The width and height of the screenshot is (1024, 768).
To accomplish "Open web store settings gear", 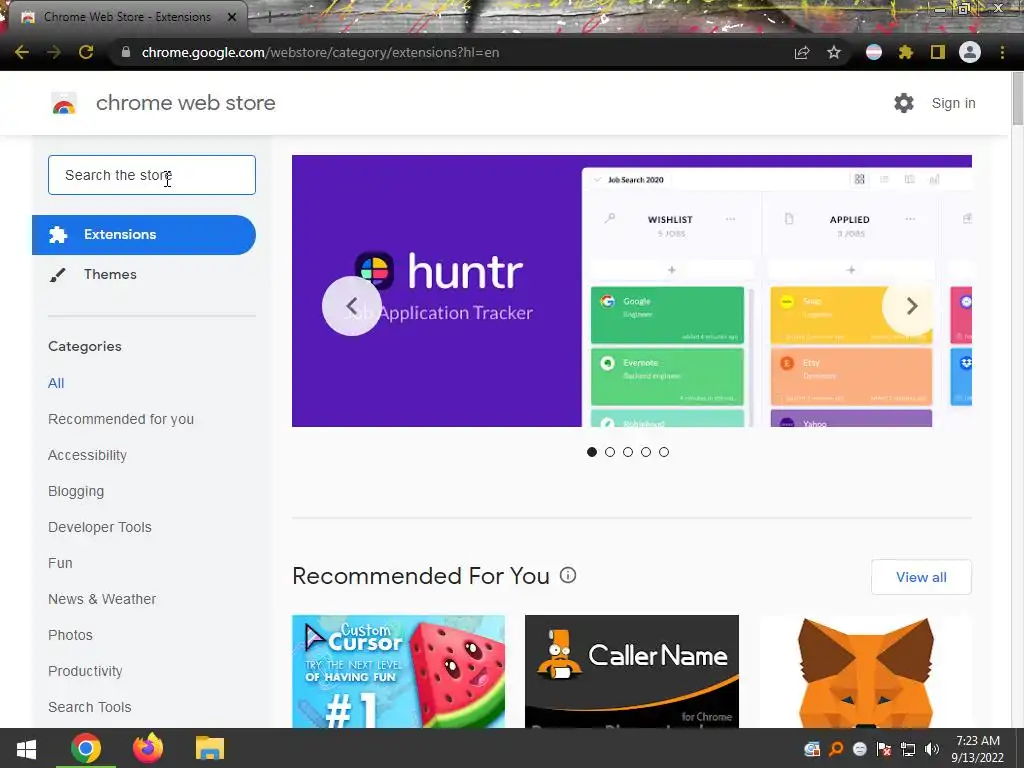I will click(x=904, y=103).
